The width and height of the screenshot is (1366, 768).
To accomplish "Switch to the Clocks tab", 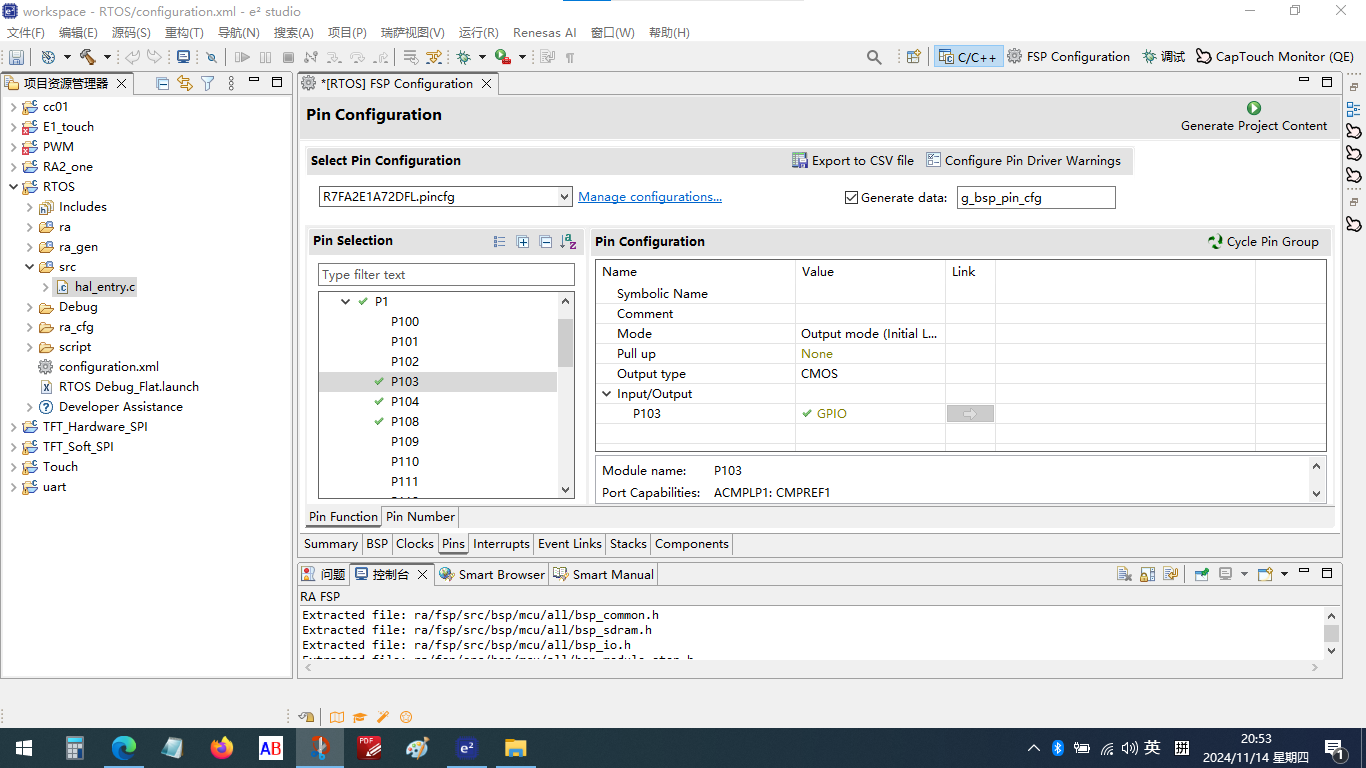I will click(414, 544).
